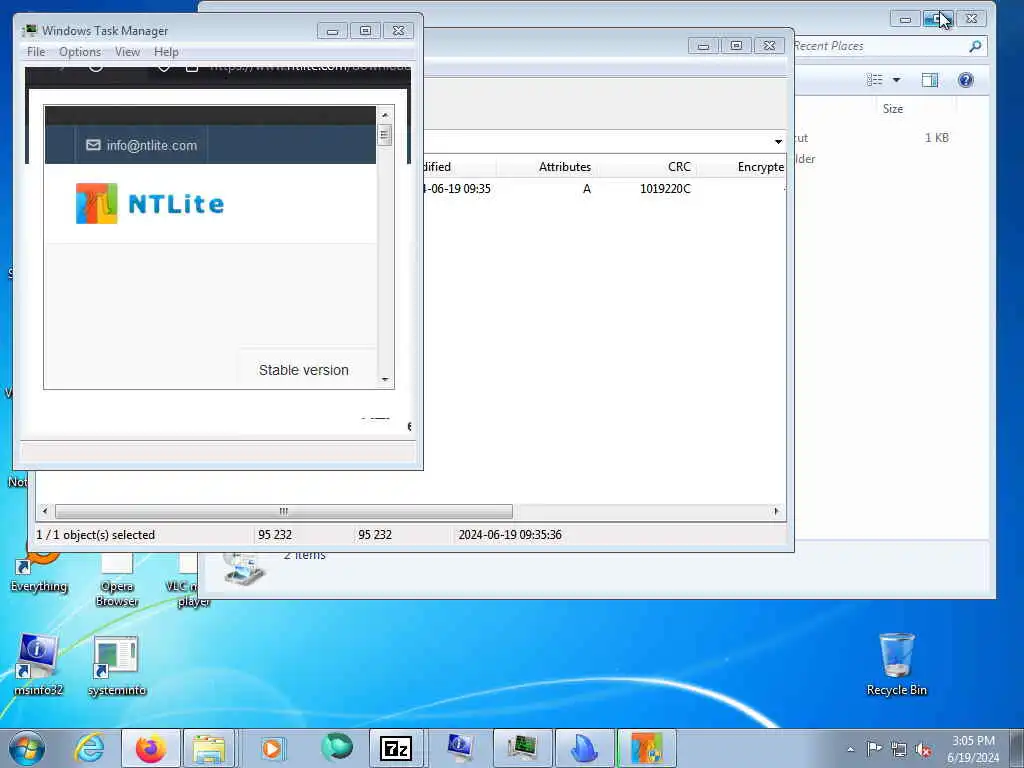Click the blue shark fin taskbar icon

[584, 748]
